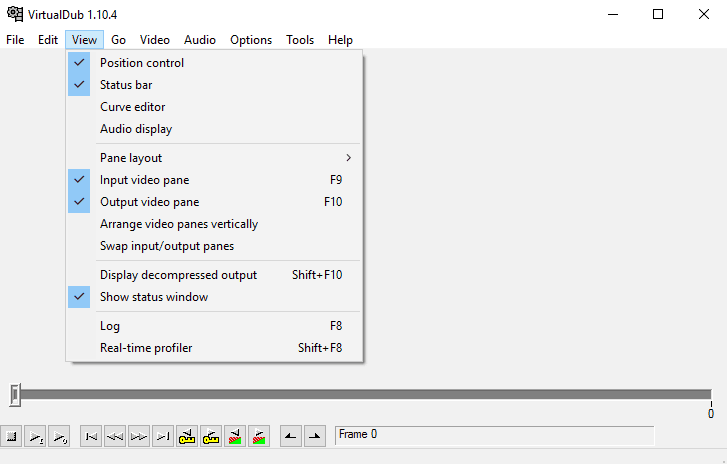The image size is (727, 464).
Task: Open the Options menu
Action: click(251, 40)
